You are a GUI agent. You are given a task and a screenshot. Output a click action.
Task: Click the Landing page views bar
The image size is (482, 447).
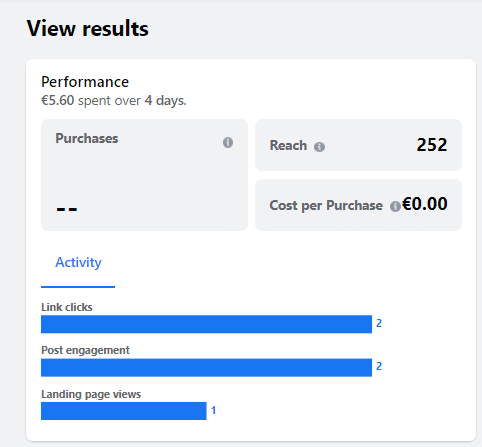coord(124,411)
